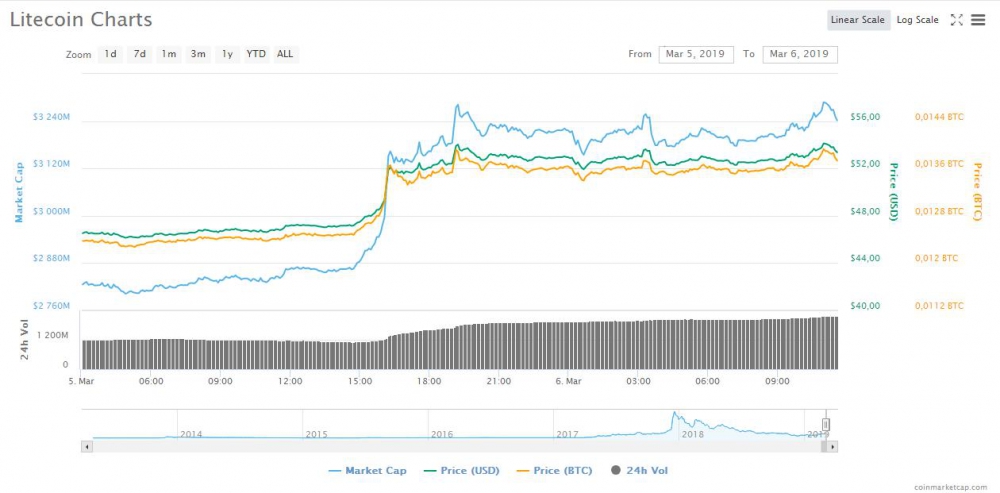Set zoom to 1d
Viewport: 1000px width, 493px height.
click(x=110, y=54)
